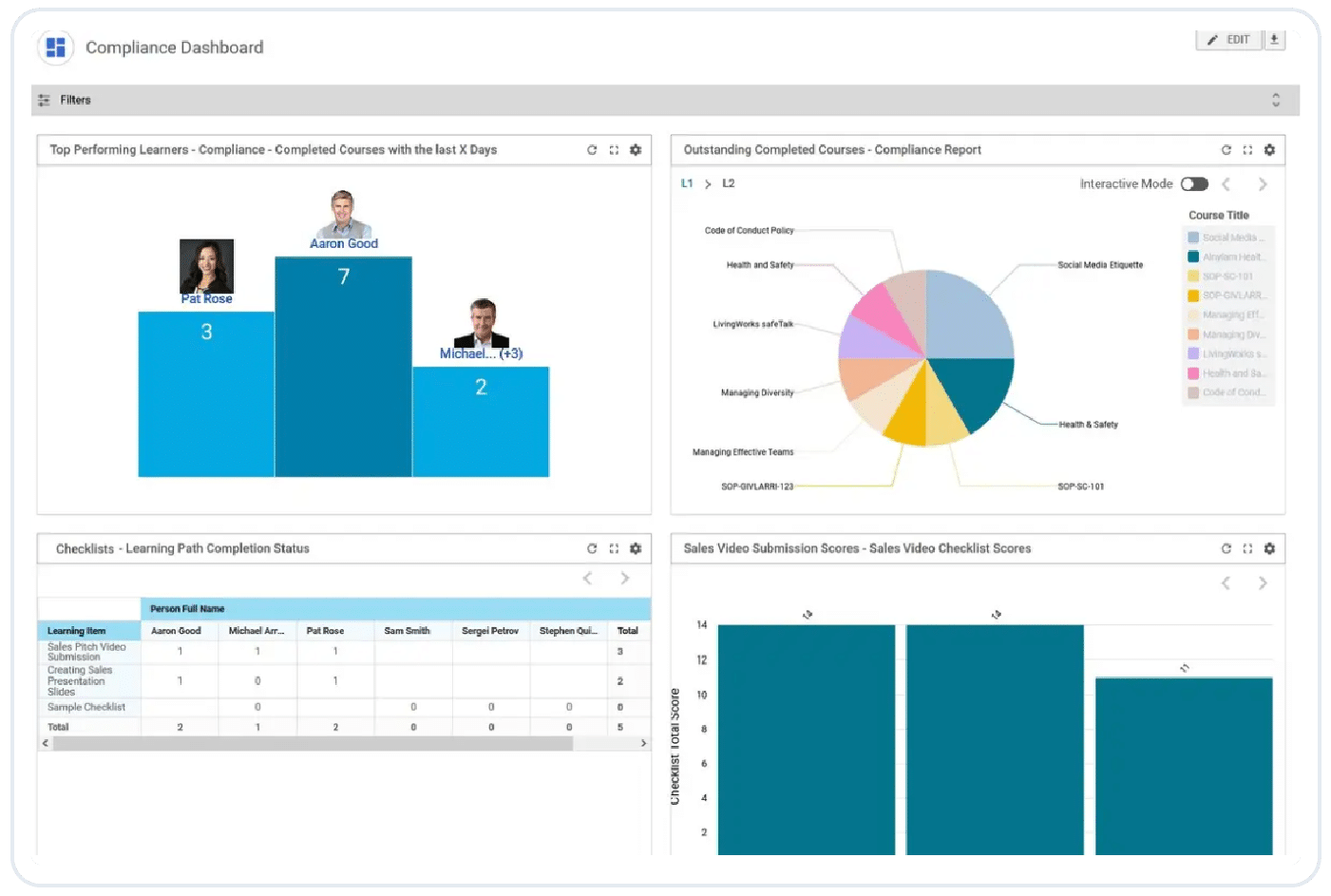Image resolution: width=1331 pixels, height=896 pixels.
Task: Go to next legend page in pie chart
Action: pos(1263,184)
